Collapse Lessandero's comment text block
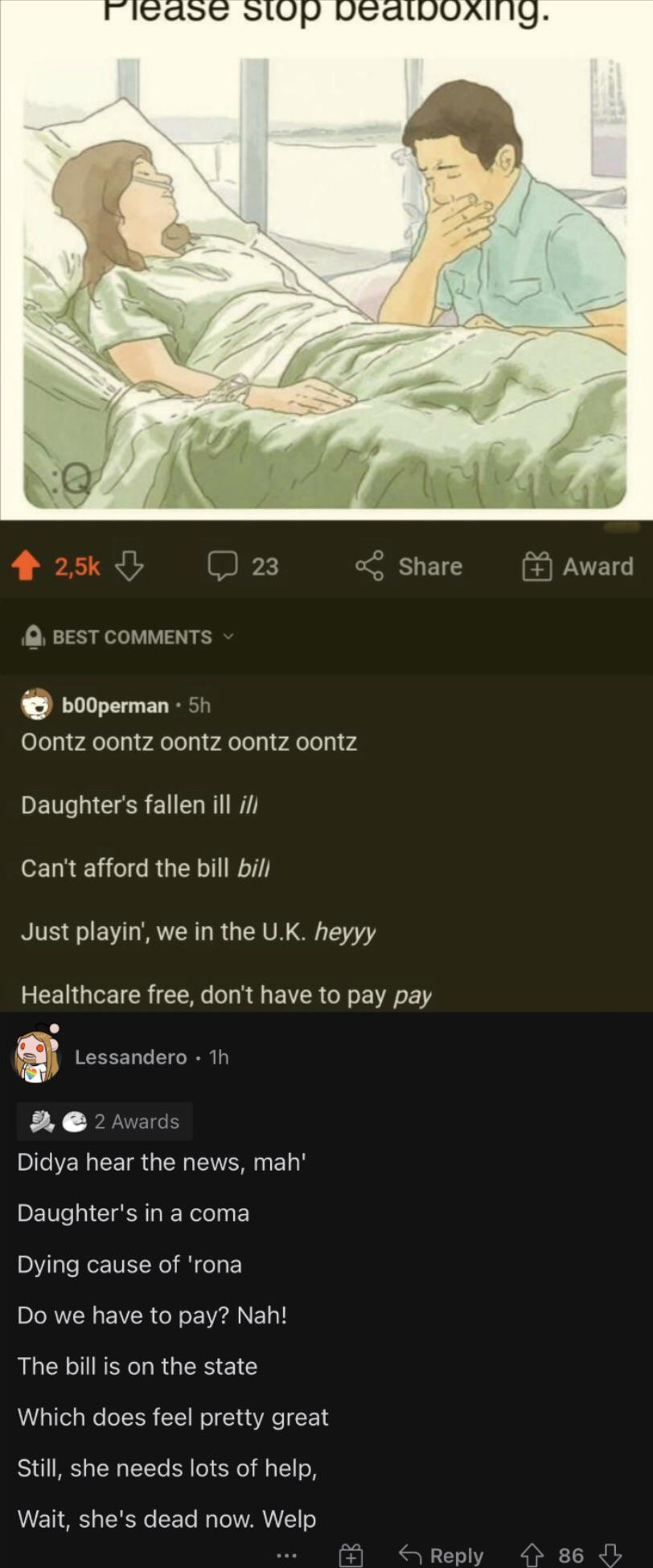 pyautogui.click(x=173, y=1340)
